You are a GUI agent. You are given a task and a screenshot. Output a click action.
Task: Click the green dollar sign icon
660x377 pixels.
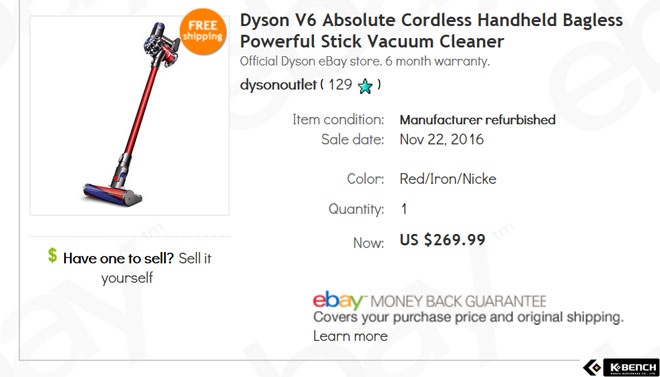tap(52, 255)
